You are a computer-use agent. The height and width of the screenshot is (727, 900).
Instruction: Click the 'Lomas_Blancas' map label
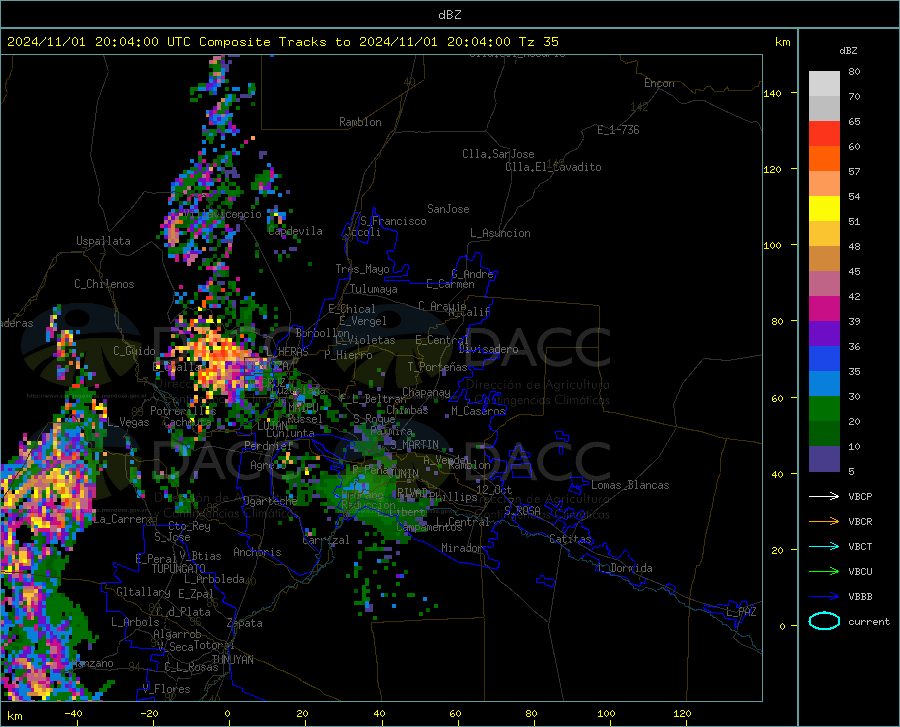click(630, 485)
